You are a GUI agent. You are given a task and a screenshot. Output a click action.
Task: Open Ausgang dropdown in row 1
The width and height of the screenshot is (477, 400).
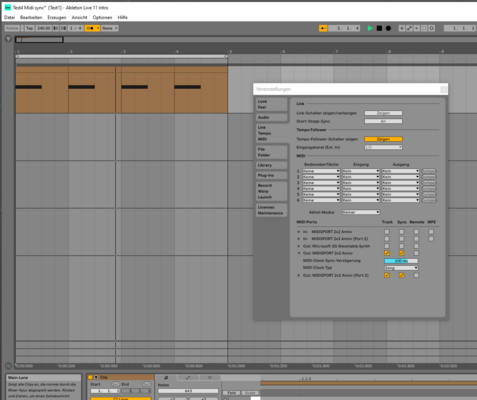pyautogui.click(x=400, y=171)
